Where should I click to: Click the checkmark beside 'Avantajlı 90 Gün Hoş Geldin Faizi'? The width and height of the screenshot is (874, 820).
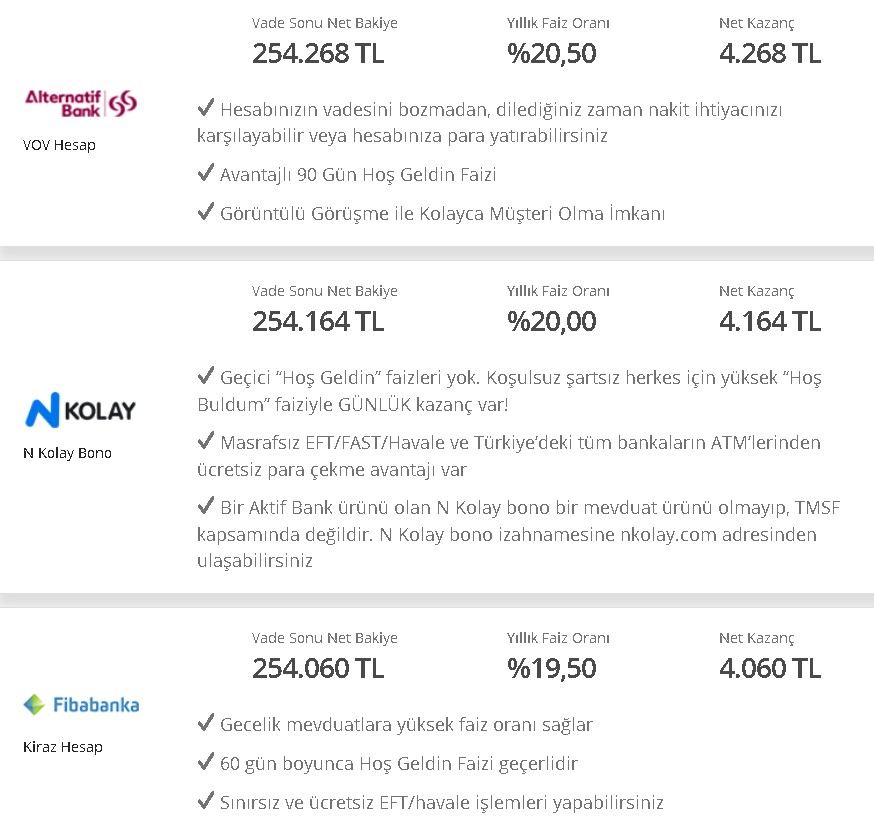pos(206,173)
